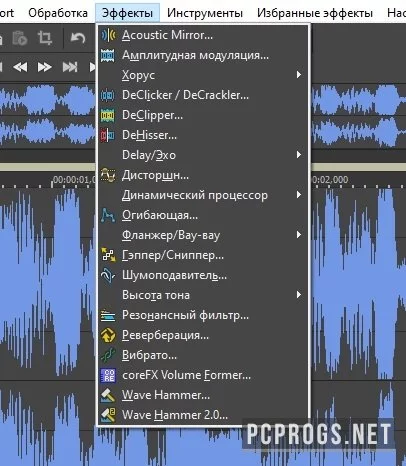
Task: Click the Дисторшн effect icon
Action: (x=108, y=175)
